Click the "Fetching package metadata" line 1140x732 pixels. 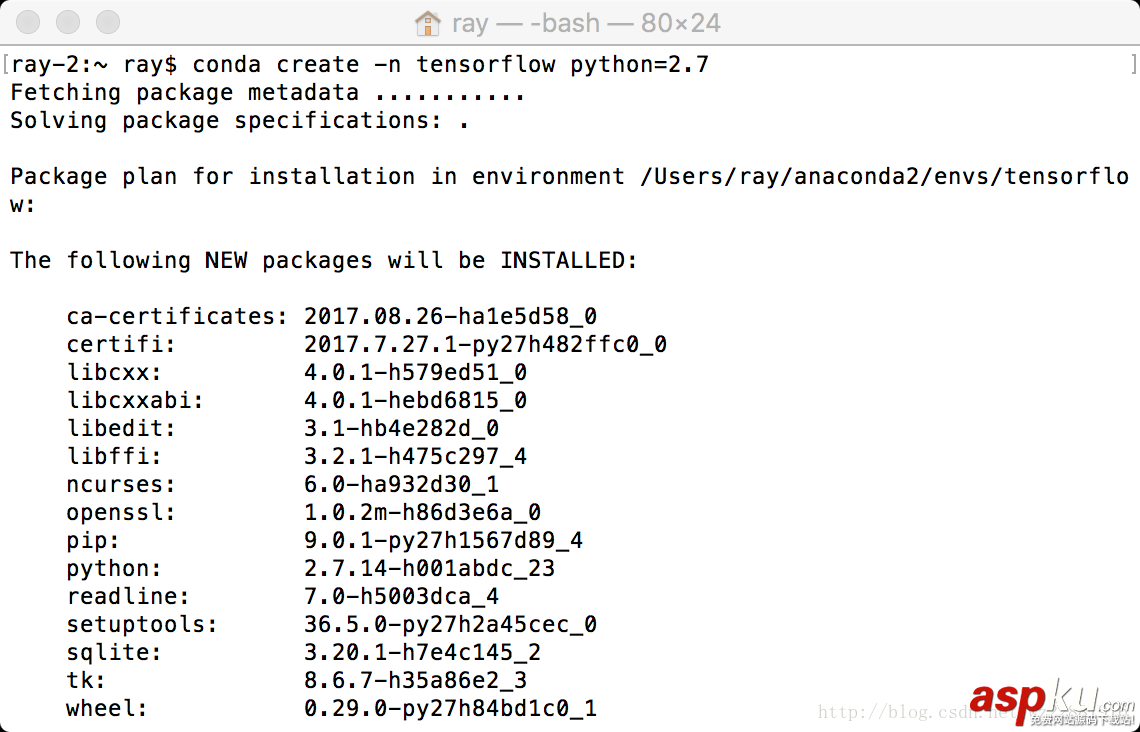(268, 93)
